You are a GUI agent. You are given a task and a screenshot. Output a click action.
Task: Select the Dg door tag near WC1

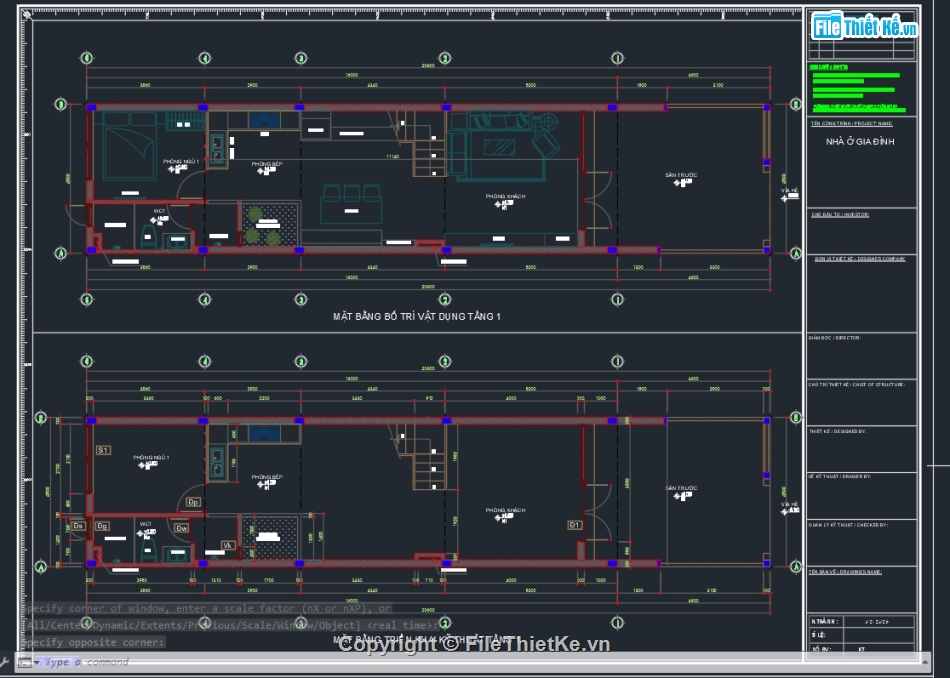[x=102, y=525]
